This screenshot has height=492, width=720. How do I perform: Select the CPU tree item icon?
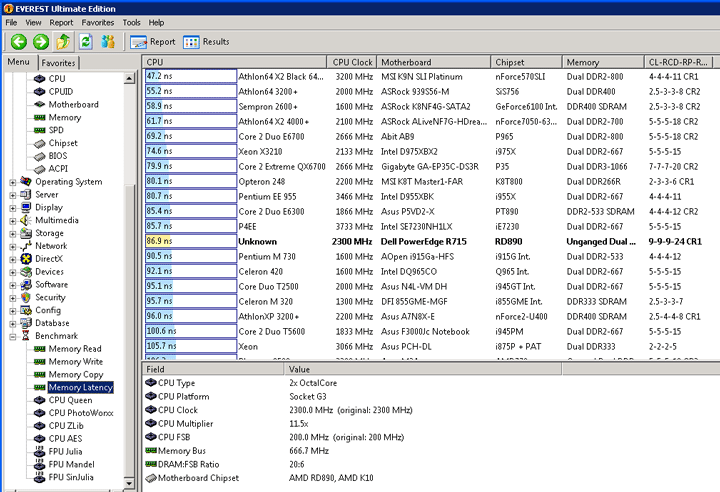click(39, 79)
